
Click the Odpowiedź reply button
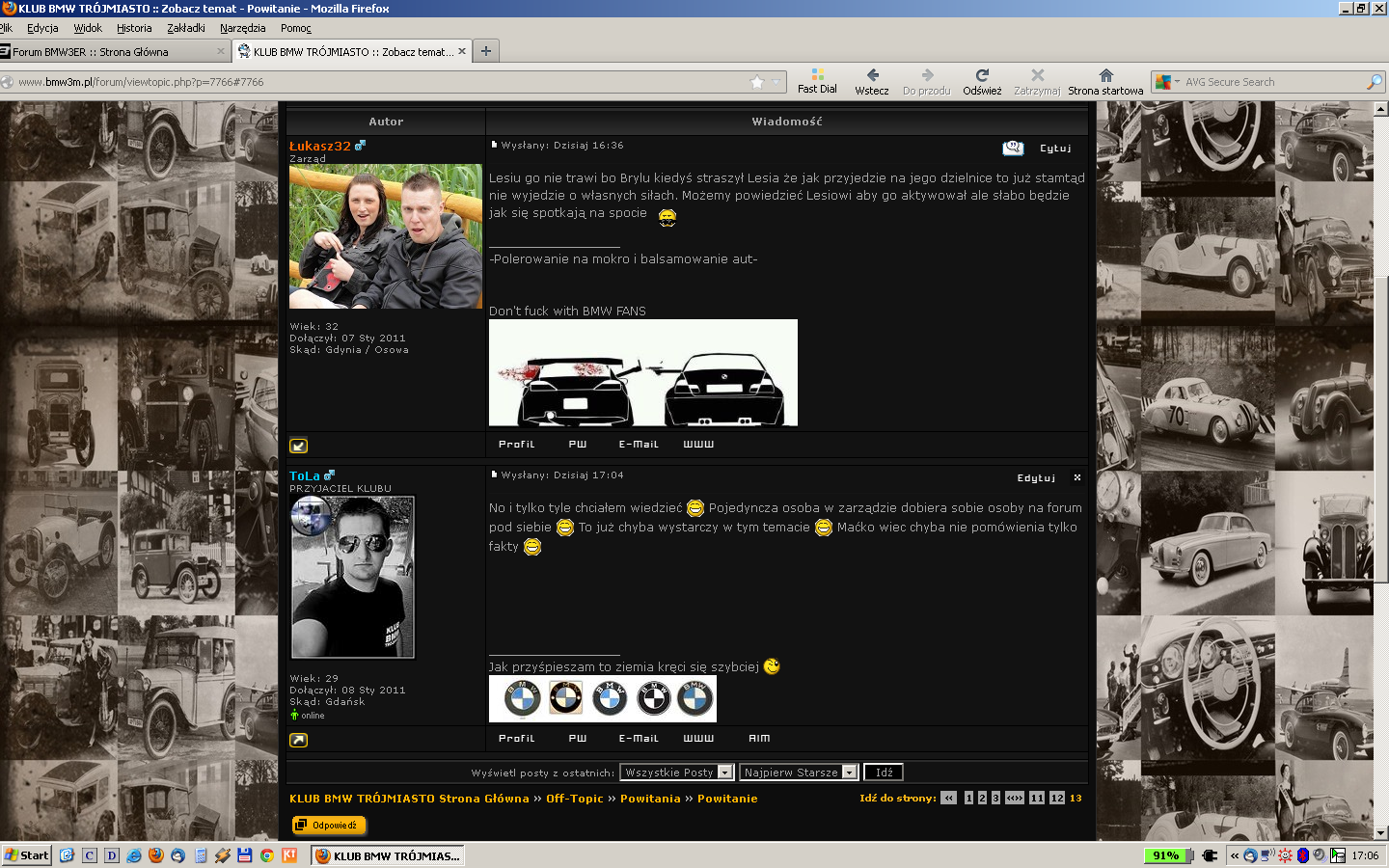[x=329, y=826]
